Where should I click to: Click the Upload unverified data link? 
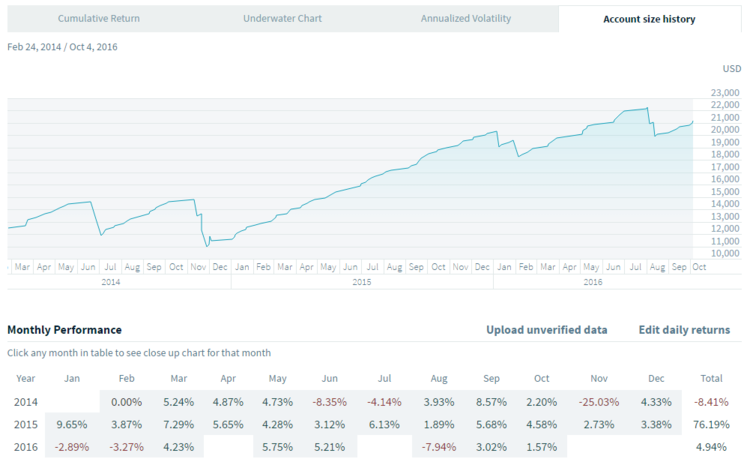click(x=546, y=330)
